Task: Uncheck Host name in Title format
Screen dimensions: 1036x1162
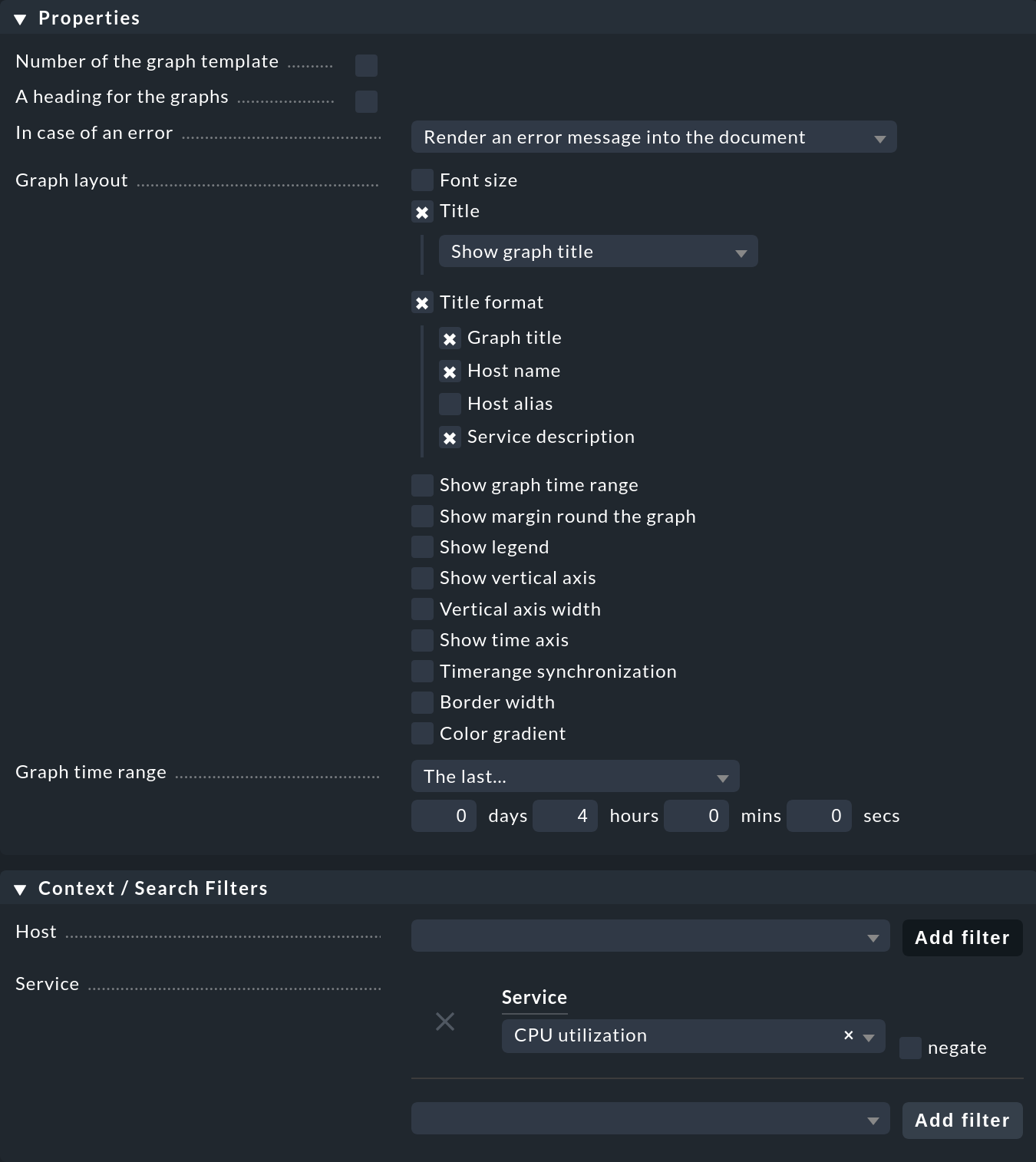Action: coord(450,371)
